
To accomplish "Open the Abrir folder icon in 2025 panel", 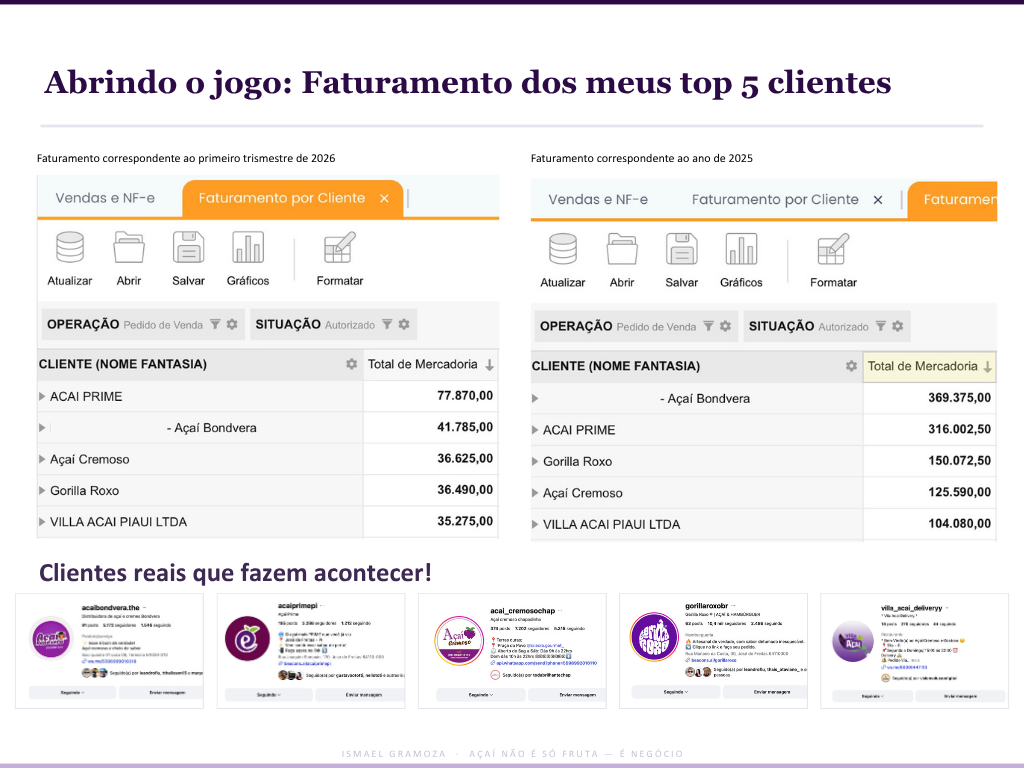I will pos(622,249).
